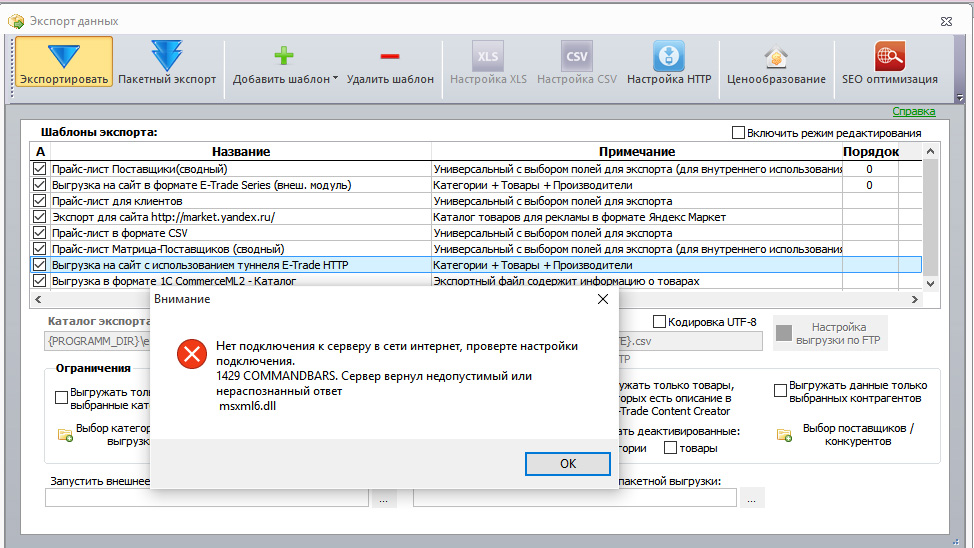
Task: Click the Категории + Товары + Производители note in highlighted row
Action: coord(533,265)
